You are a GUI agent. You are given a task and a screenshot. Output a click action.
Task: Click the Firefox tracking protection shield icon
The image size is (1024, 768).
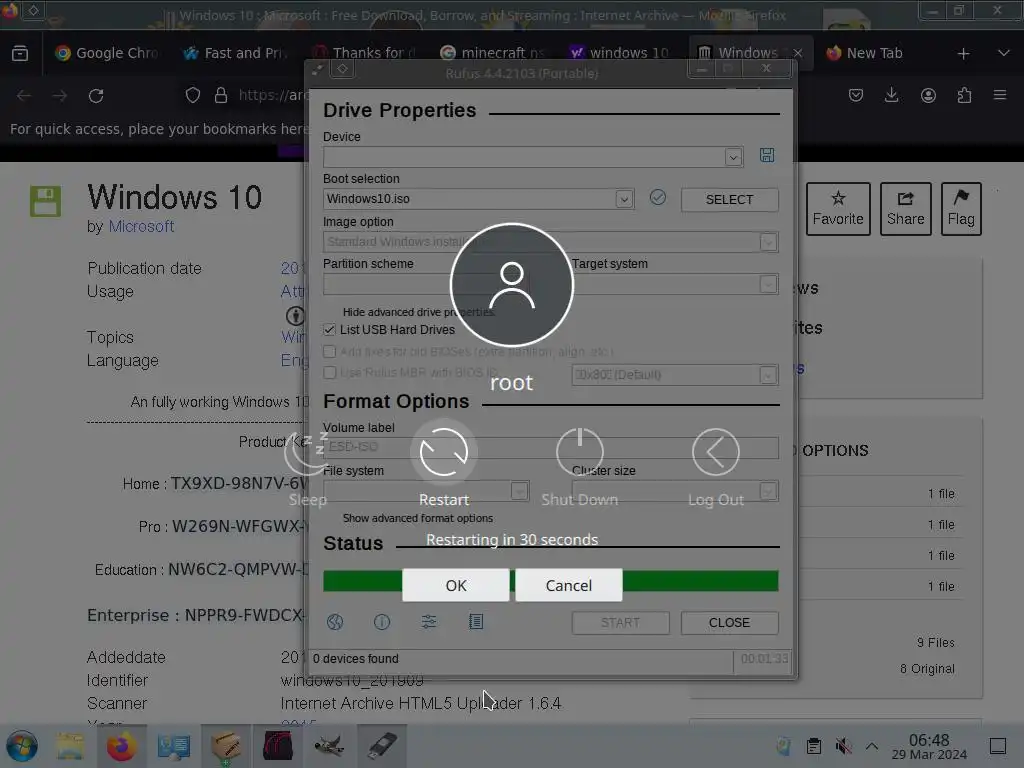pyautogui.click(x=193, y=95)
